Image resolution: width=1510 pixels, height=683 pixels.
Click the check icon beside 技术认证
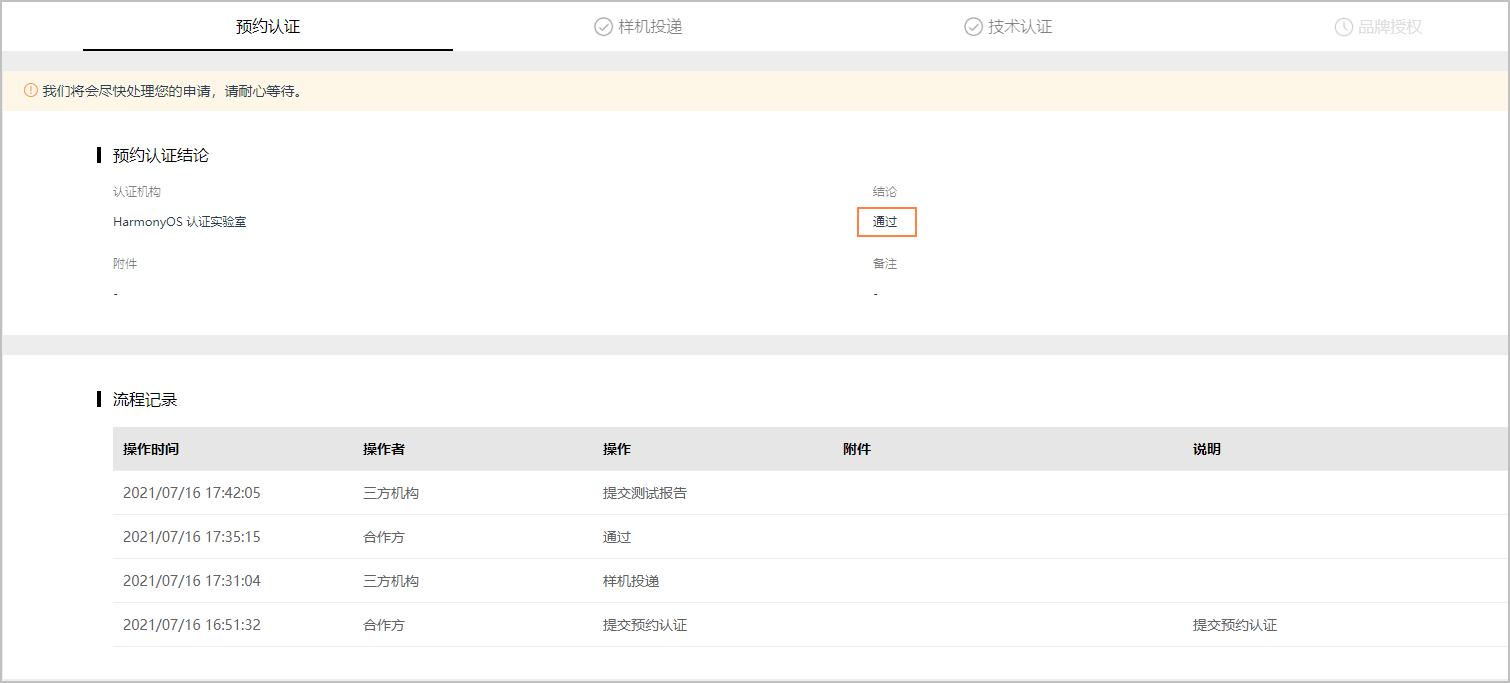[972, 27]
